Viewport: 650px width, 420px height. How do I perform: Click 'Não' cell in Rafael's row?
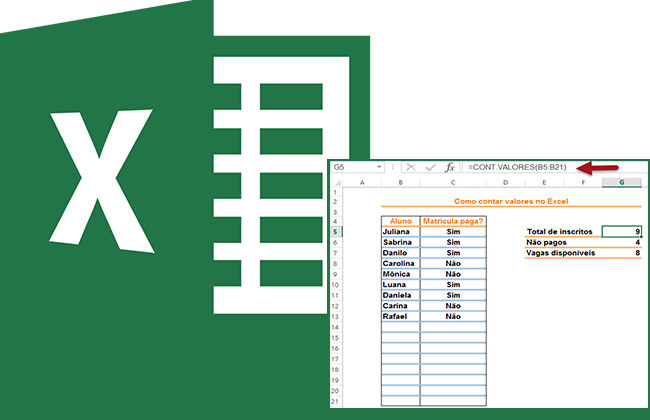click(x=453, y=316)
